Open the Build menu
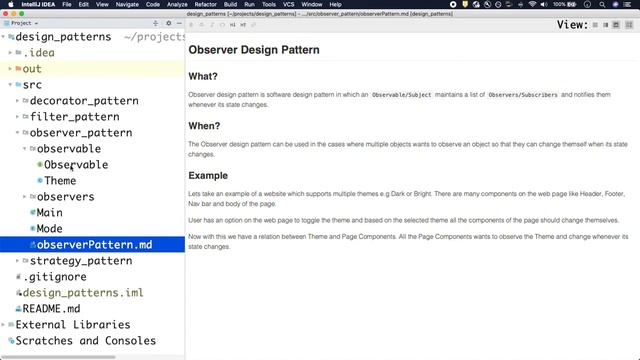The image size is (640, 360). click(230, 4)
